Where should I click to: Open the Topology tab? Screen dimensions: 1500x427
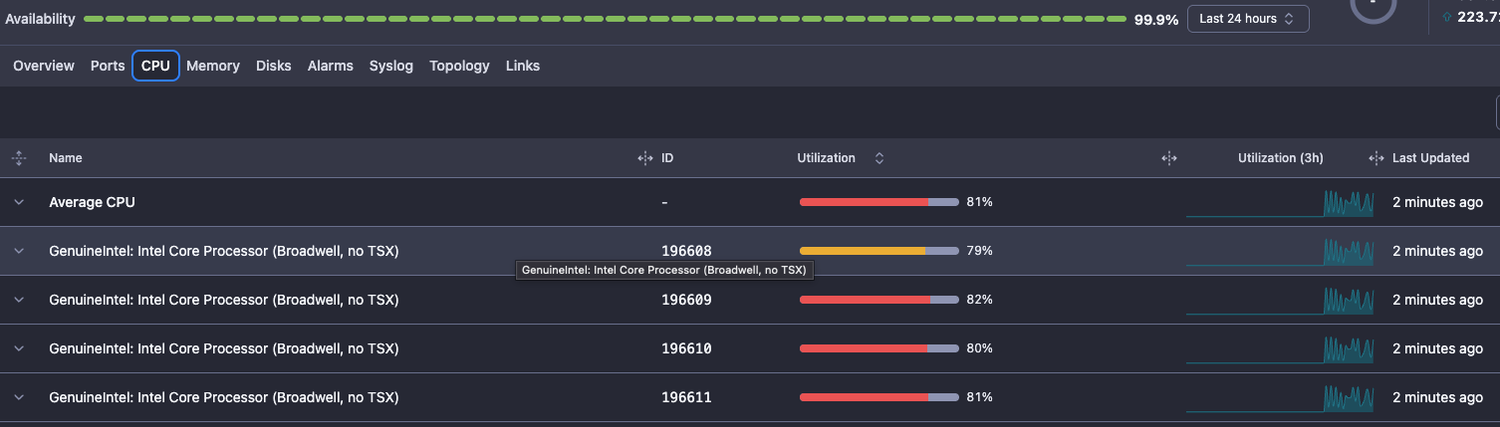tap(459, 66)
